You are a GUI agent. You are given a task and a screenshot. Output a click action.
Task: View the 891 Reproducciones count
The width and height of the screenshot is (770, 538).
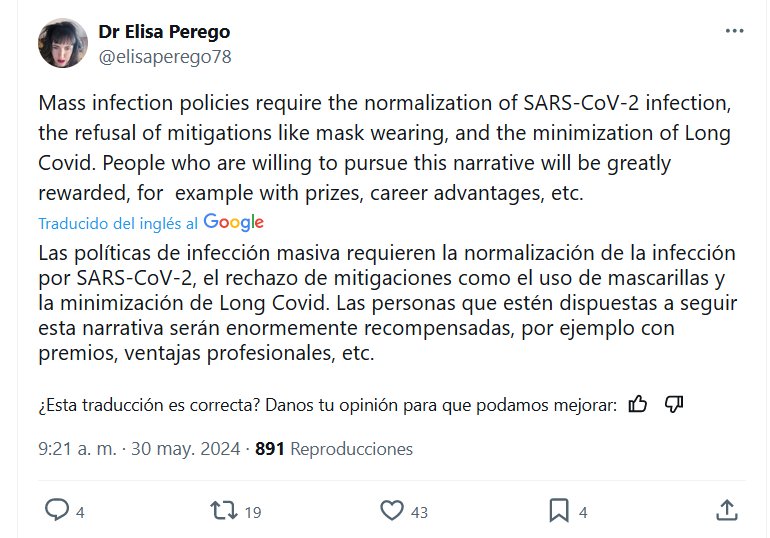pyautogui.click(x=334, y=449)
